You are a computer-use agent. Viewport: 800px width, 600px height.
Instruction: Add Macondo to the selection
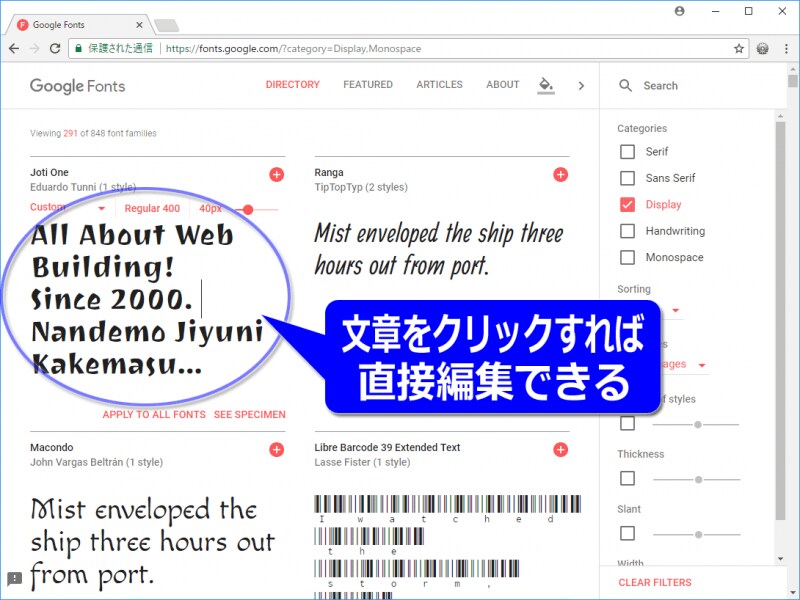(275, 449)
